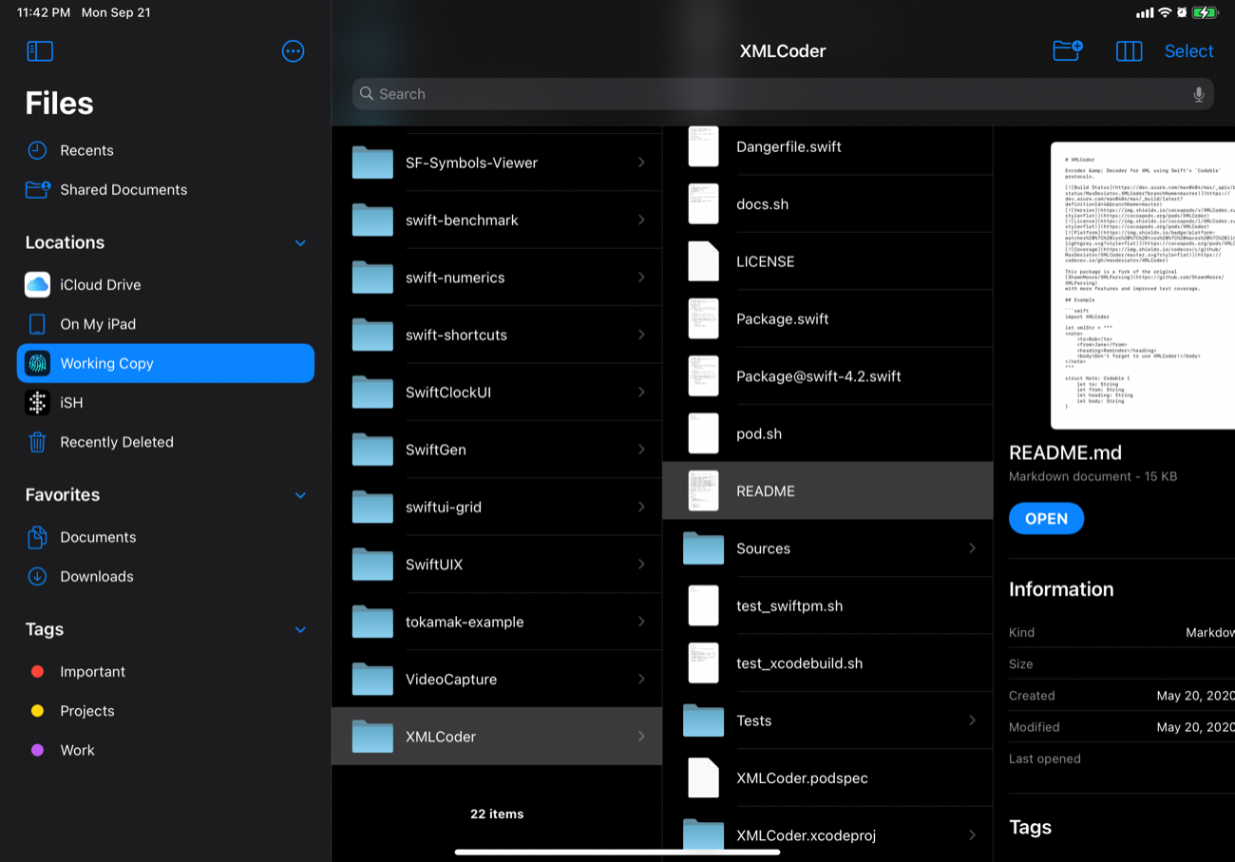1235x862 pixels.
Task: Open the SwiftGen folder
Action: click(x=497, y=450)
